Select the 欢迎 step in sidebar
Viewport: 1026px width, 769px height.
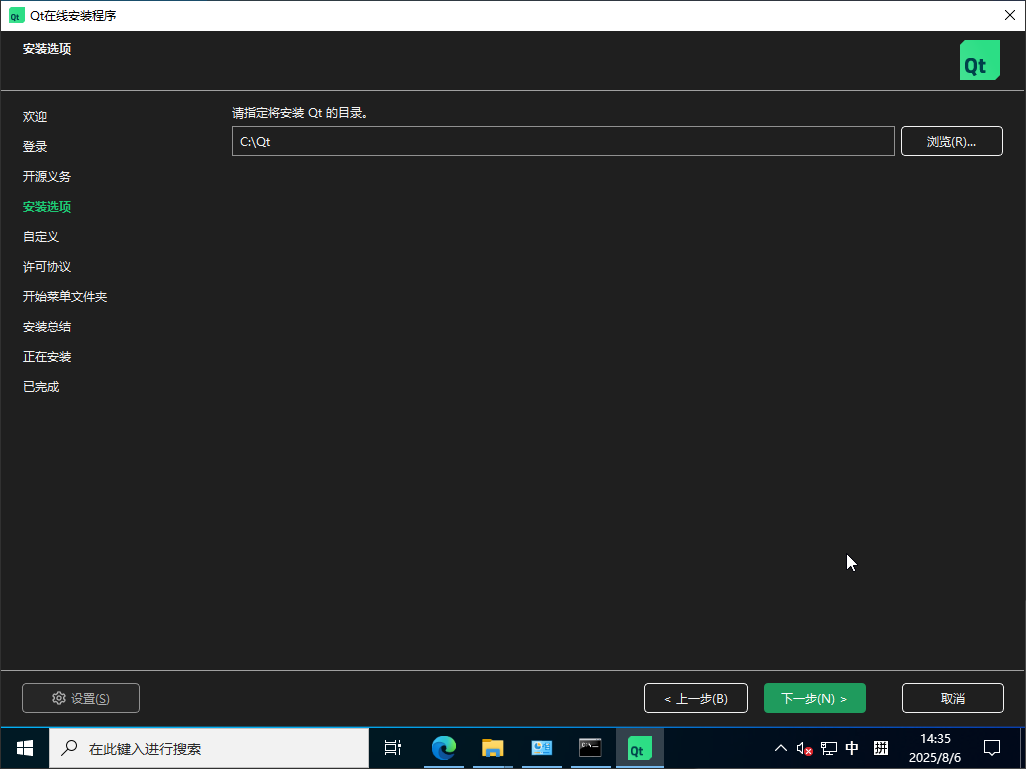pos(35,116)
